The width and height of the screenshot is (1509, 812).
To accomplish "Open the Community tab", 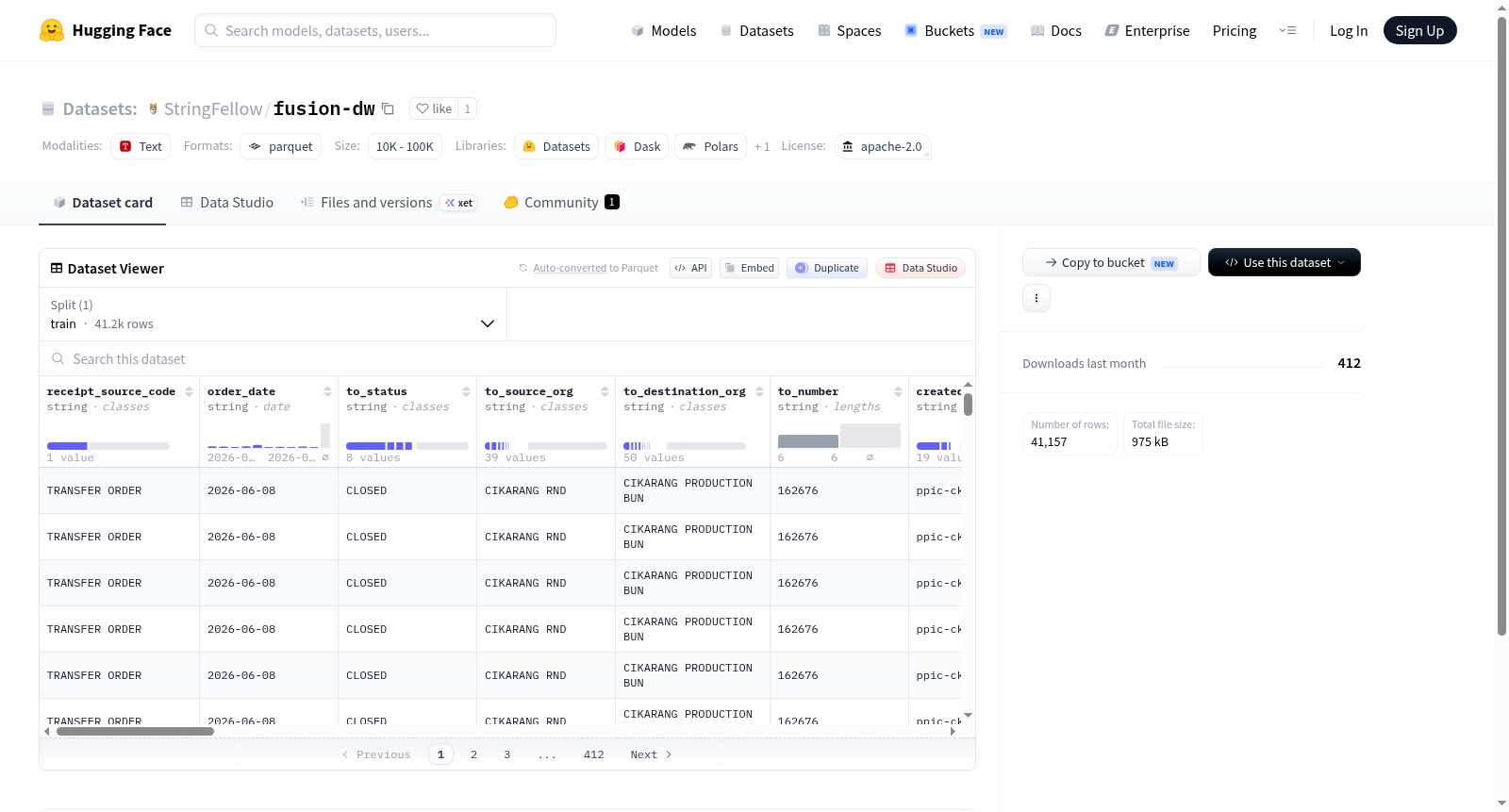I will click(561, 202).
